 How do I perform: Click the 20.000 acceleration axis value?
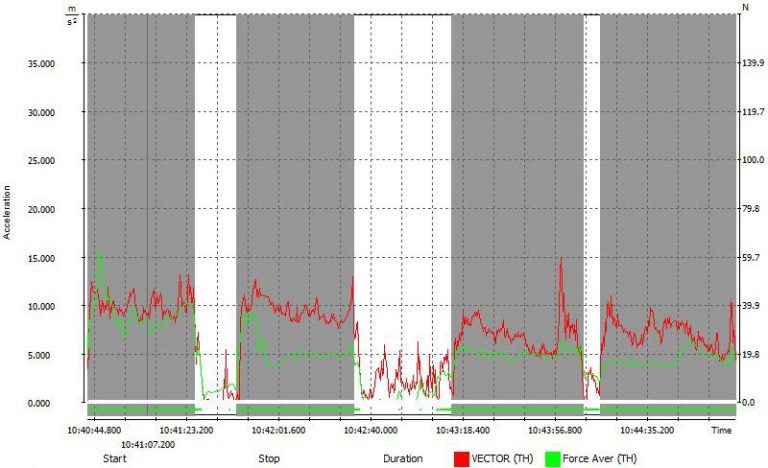[x=40, y=209]
